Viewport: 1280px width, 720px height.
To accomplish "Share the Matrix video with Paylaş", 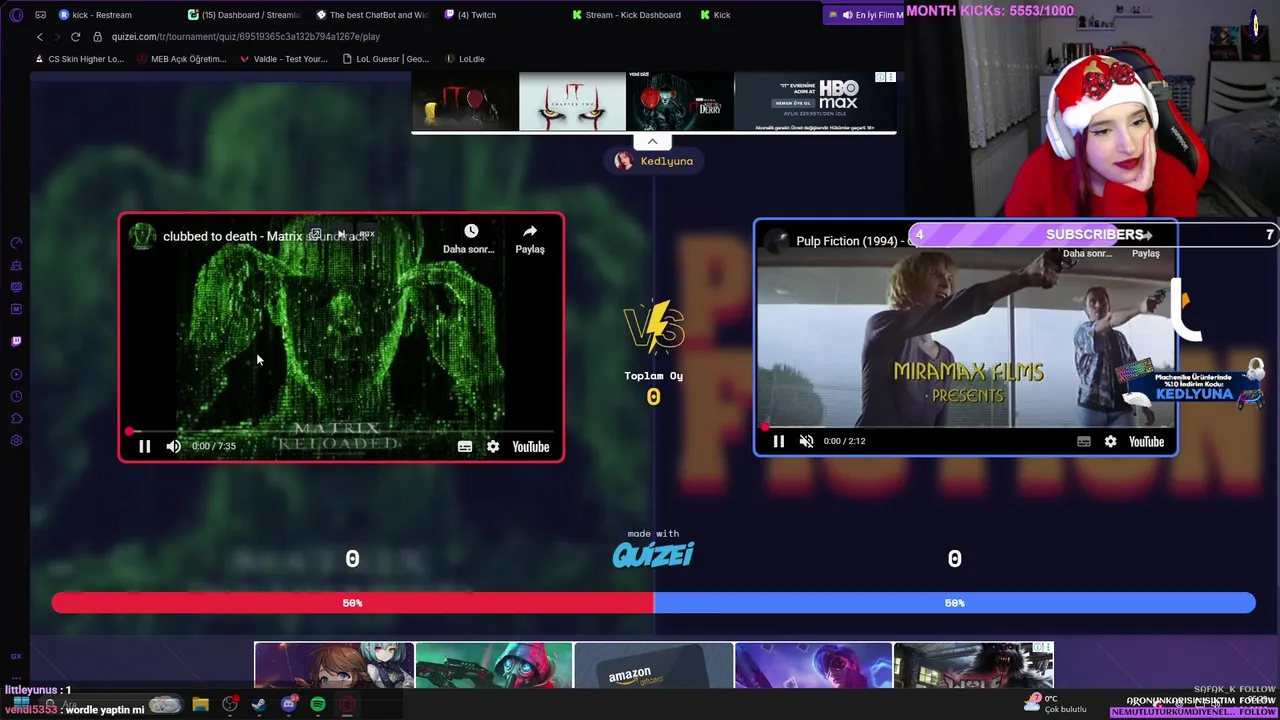I will (x=530, y=239).
